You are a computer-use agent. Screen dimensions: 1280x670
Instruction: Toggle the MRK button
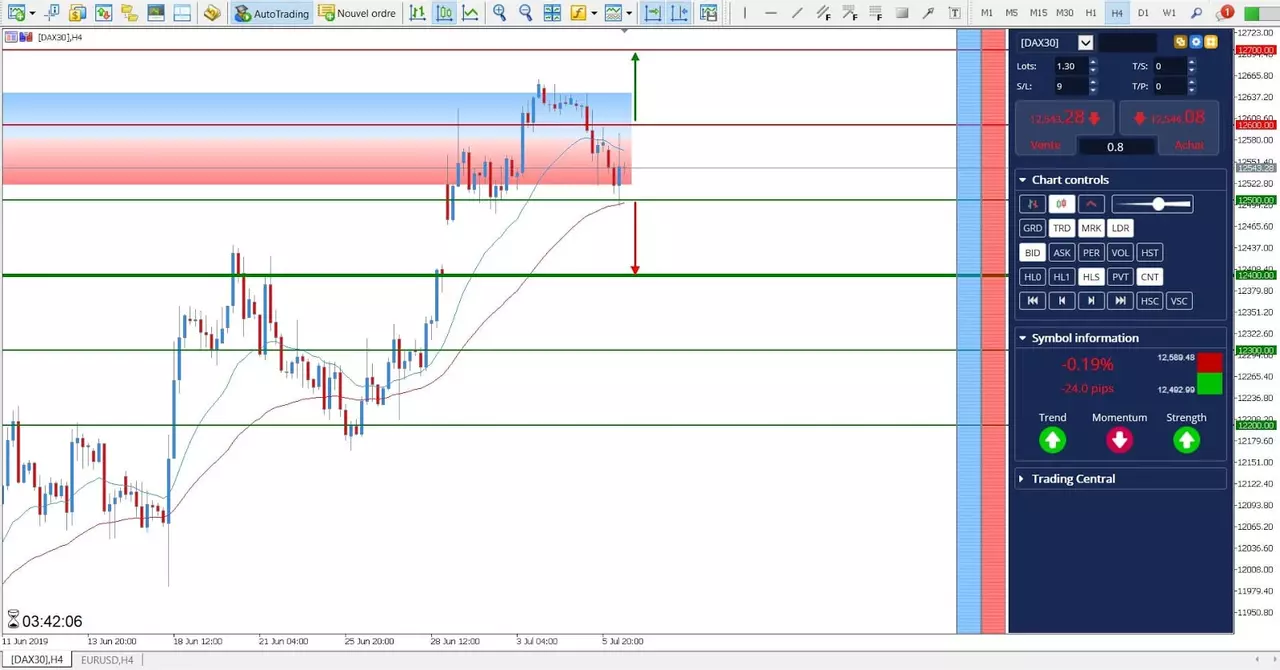point(1091,228)
